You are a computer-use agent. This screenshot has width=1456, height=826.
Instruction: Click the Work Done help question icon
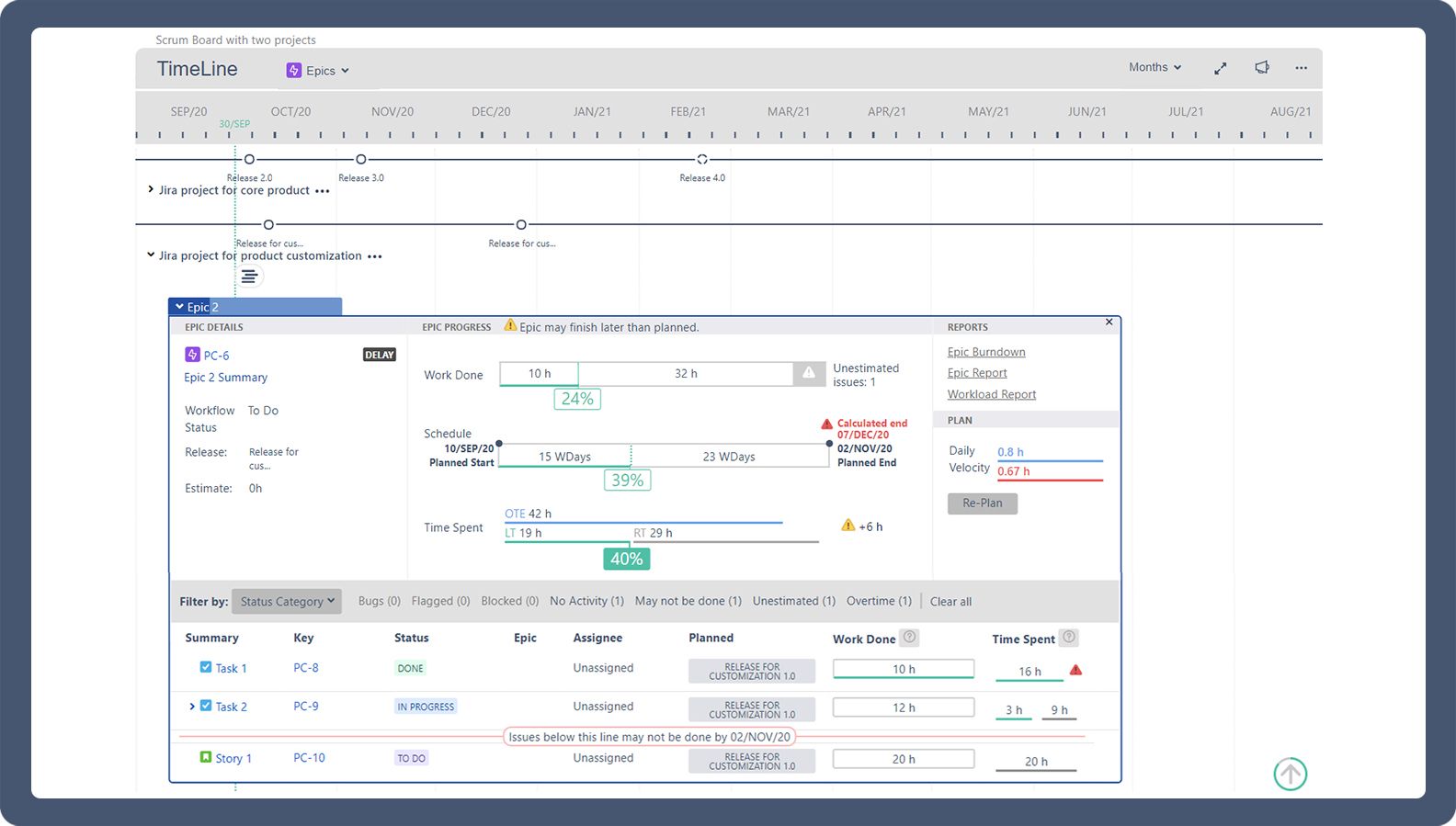coord(908,637)
